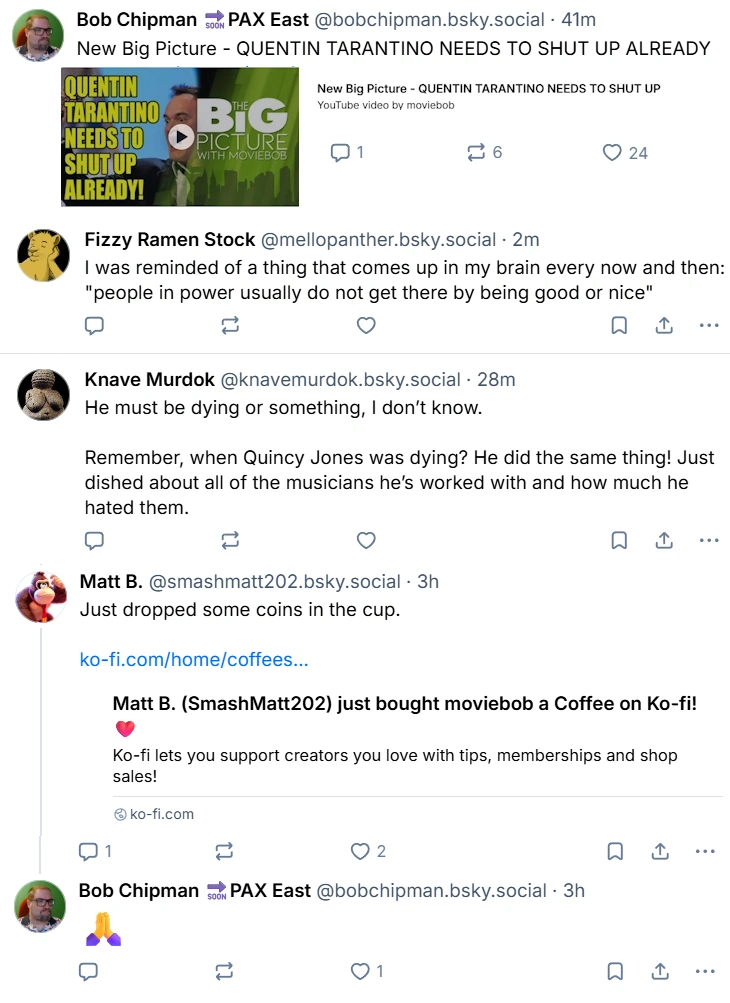The width and height of the screenshot is (730, 1003).
Task: Open more options on Fizzy Ramen Stock's post
Action: (709, 326)
